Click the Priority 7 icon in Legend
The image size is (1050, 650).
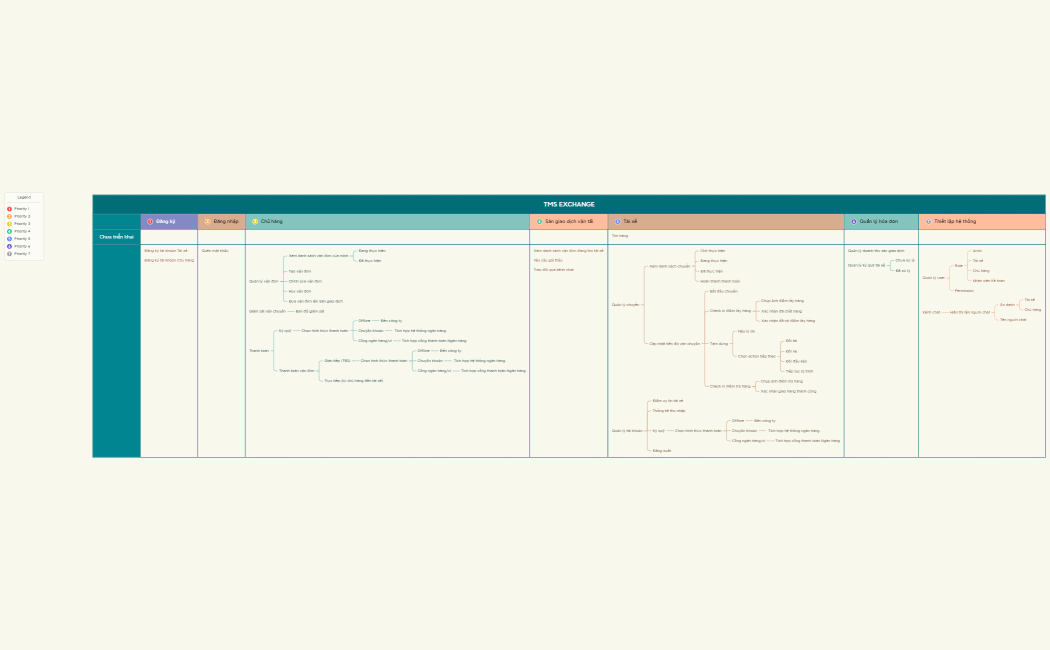coord(9,254)
